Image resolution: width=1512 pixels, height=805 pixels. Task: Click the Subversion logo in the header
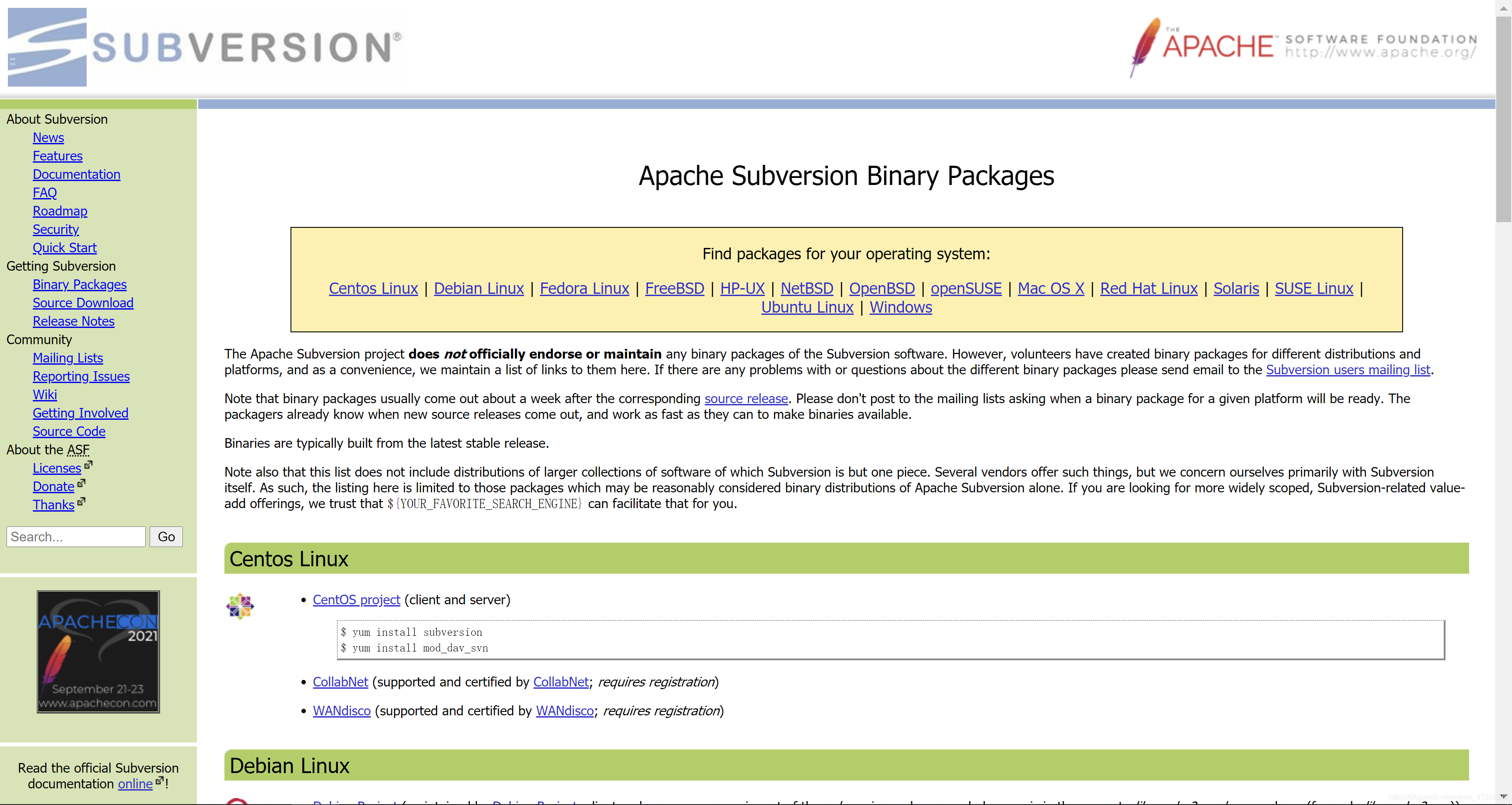204,47
